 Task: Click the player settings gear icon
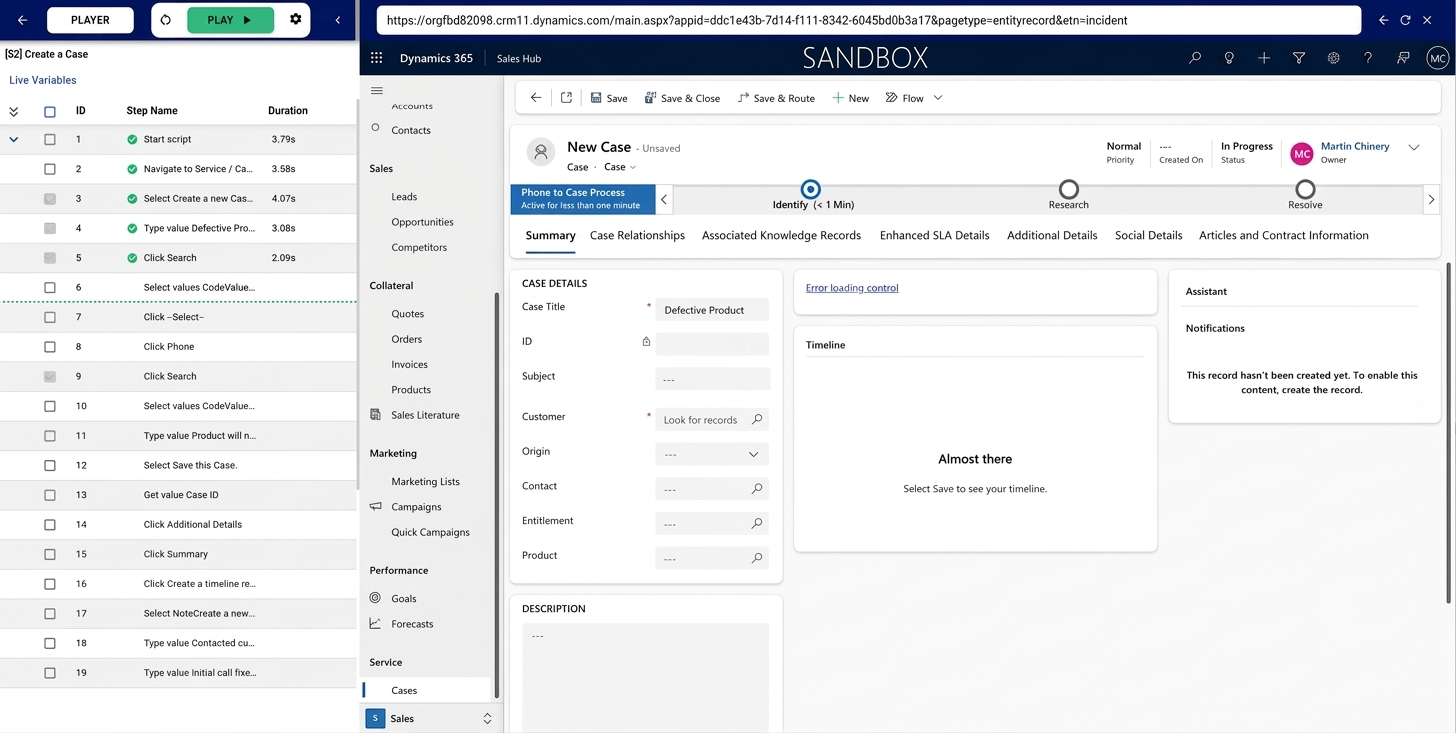click(x=295, y=19)
